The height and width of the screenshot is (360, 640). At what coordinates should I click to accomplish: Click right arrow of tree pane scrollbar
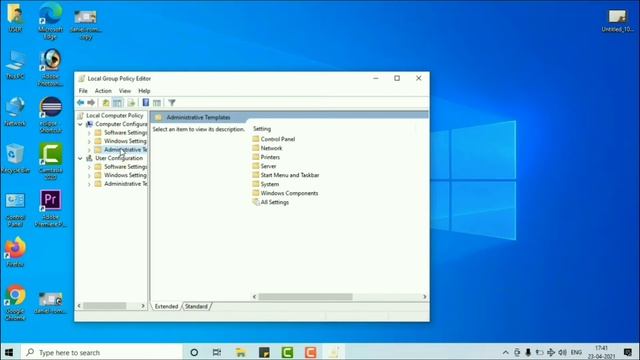143,306
